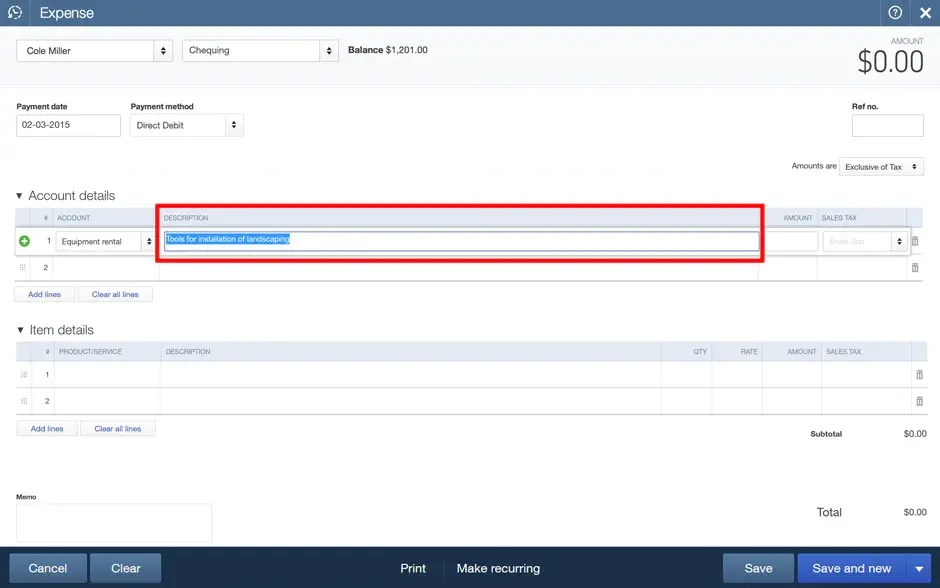Click Add lines under Account details

coord(44,294)
